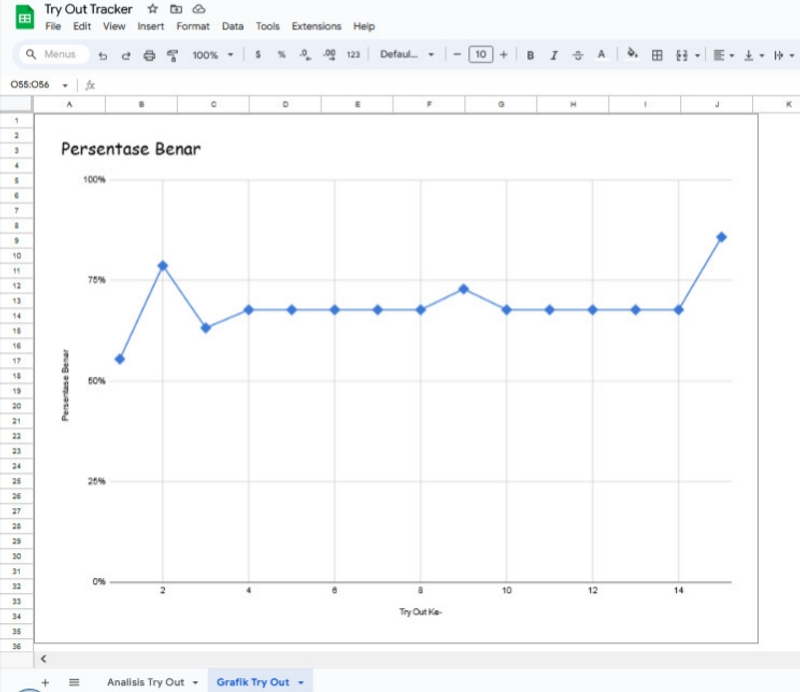Select the whole sheet corner box
The height and width of the screenshot is (692, 800).
coord(16,104)
